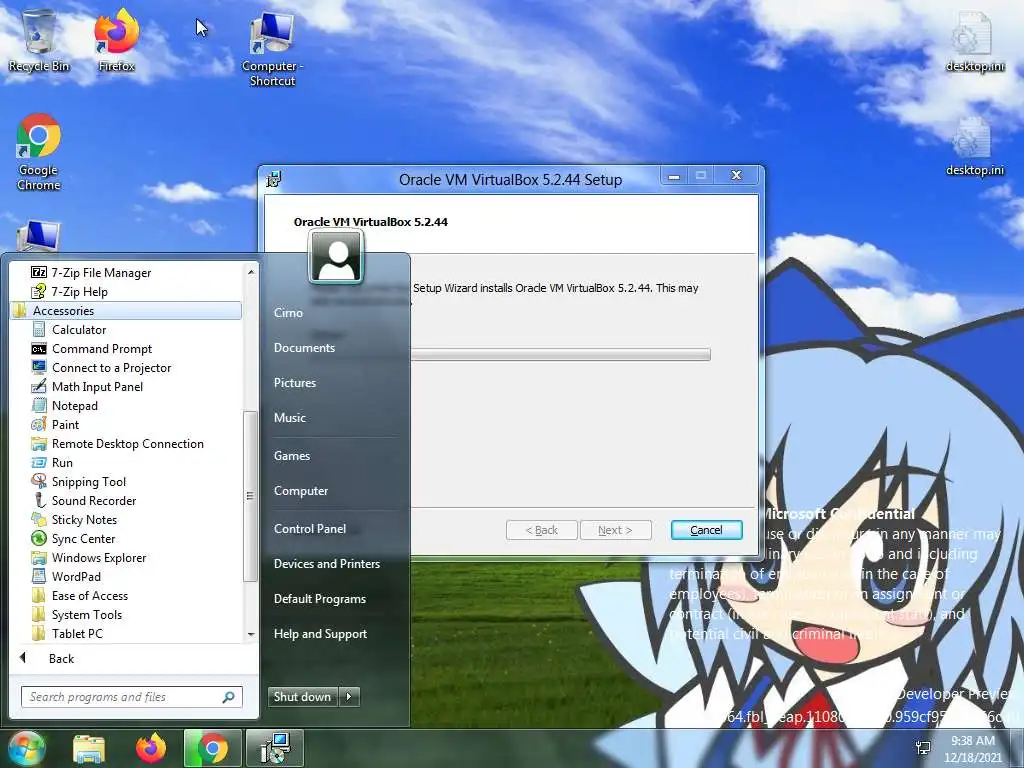Open Sticky Notes icon
Screen dimensions: 1024x768
[39, 519]
